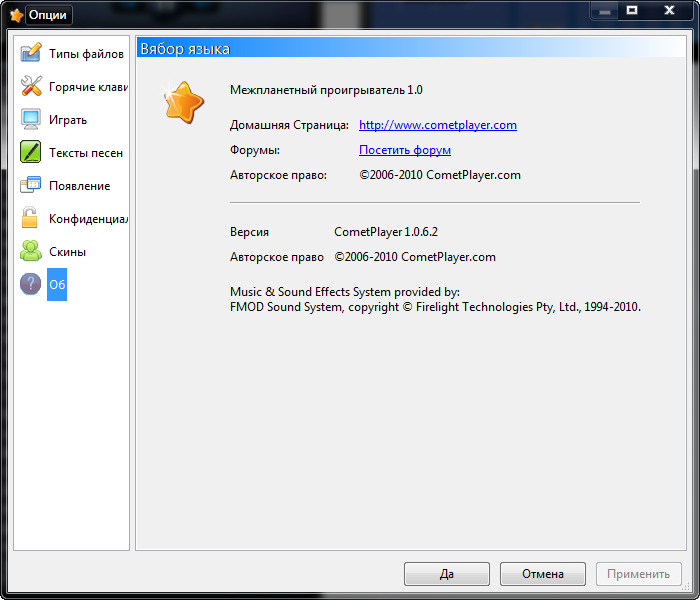Confirm with the Да button
The image size is (700, 600).
point(447,574)
